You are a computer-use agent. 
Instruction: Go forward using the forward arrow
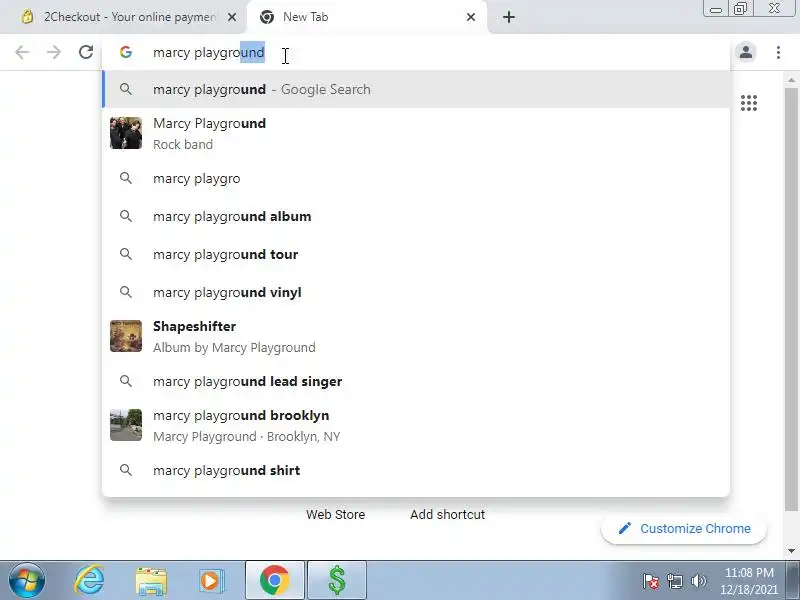[54, 52]
